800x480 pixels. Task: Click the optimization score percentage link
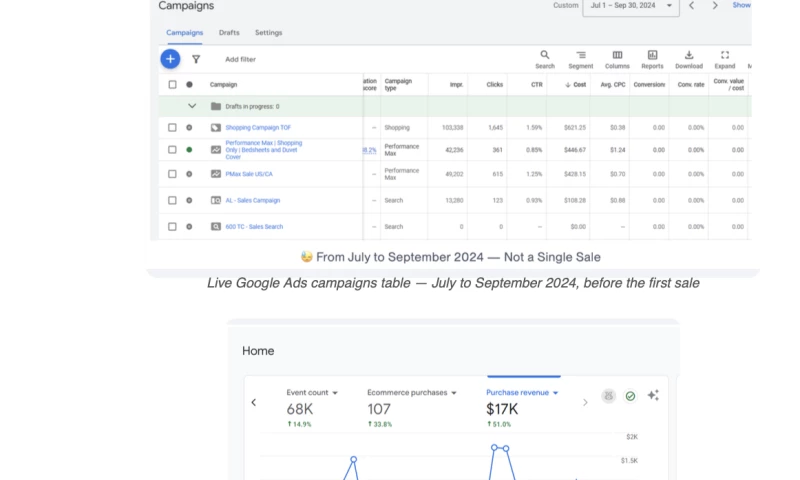(370, 150)
